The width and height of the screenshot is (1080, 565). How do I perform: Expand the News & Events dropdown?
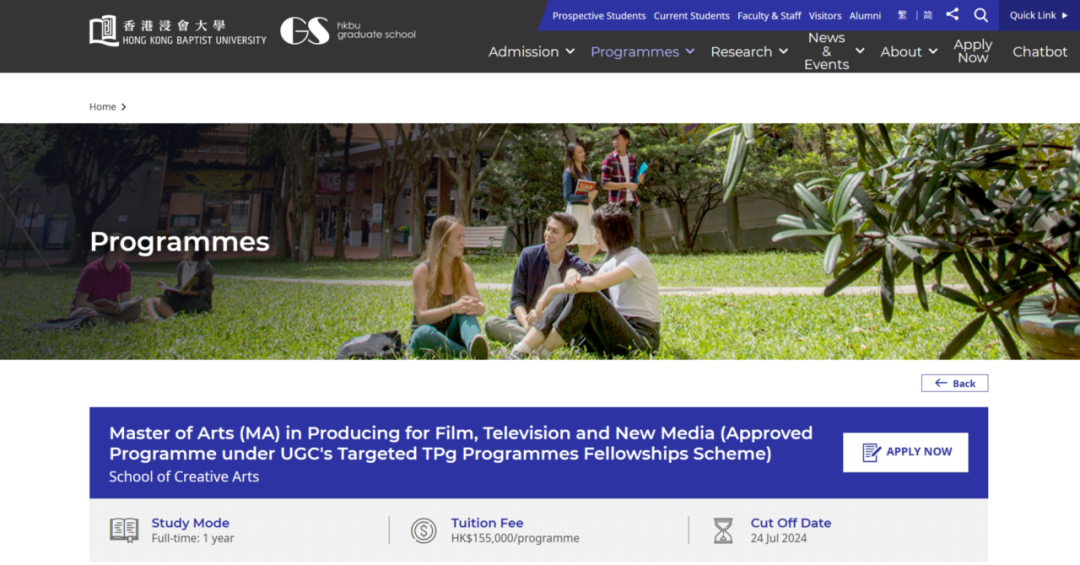pyautogui.click(x=833, y=51)
